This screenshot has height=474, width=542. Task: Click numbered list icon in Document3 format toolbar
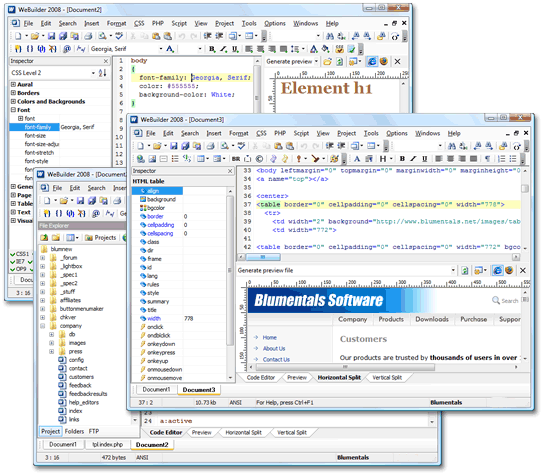tap(501, 159)
